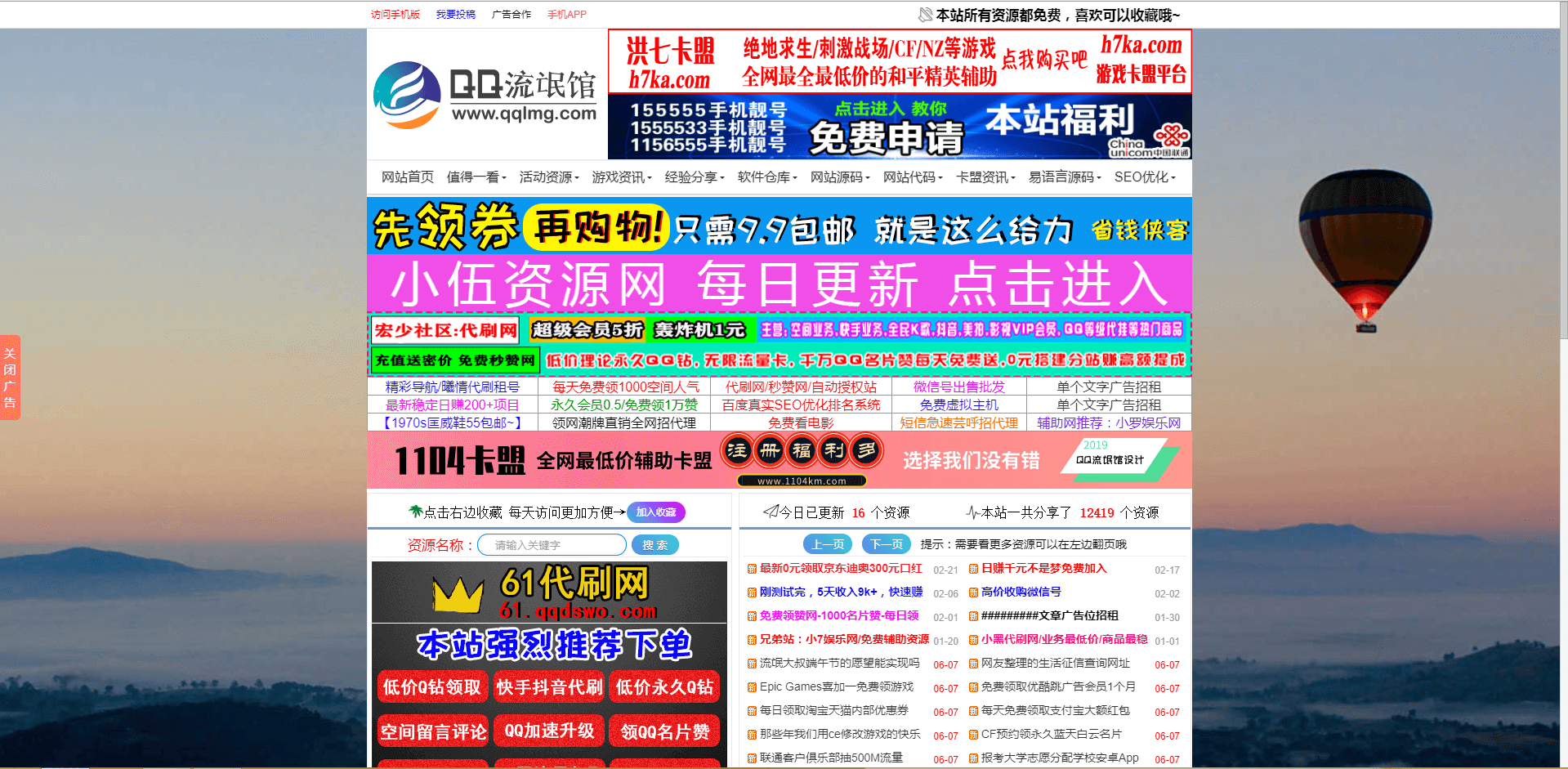1568x769 pixels.
Task: Click the 加入收藏 button
Action: click(x=658, y=512)
